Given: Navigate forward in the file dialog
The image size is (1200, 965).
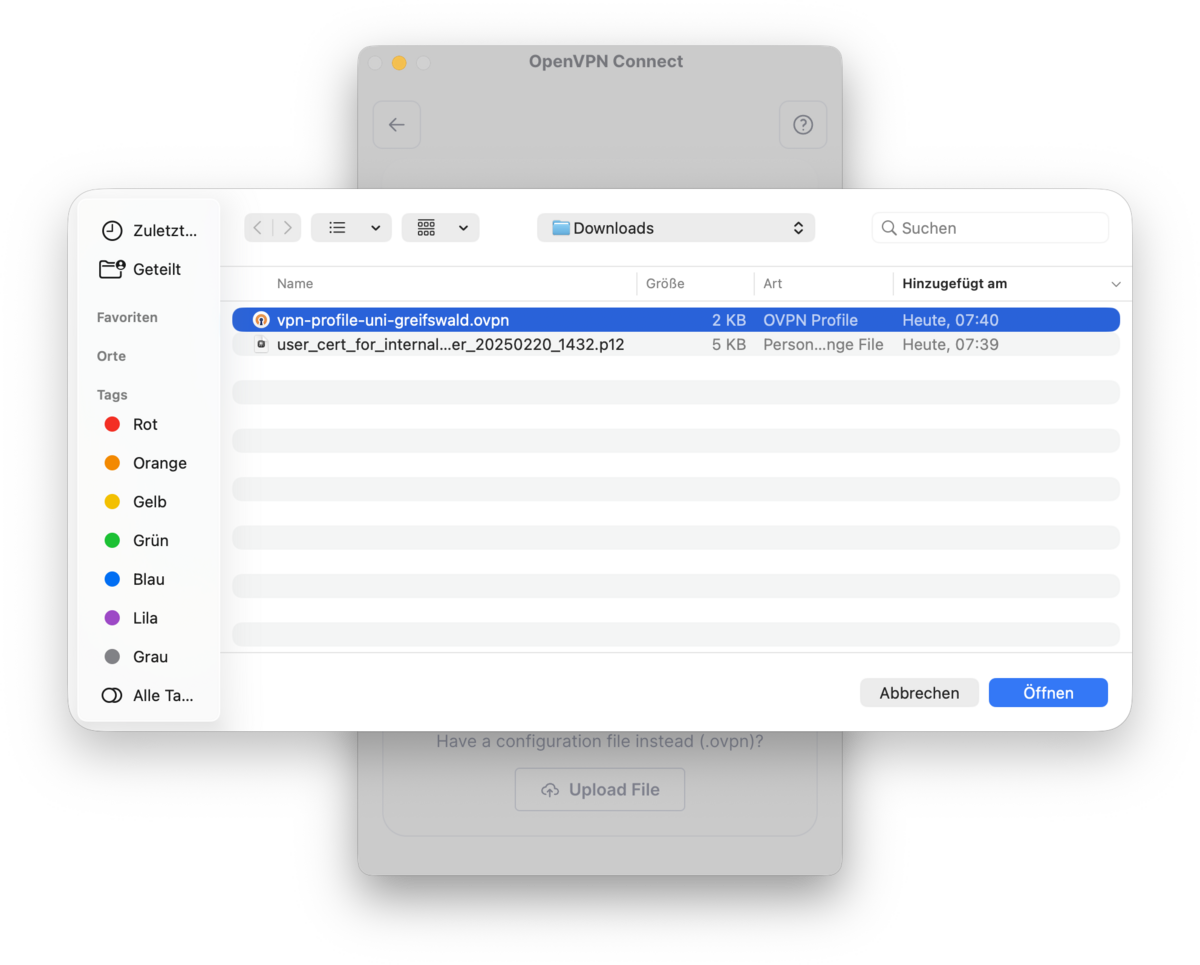Looking at the screenshot, I should (x=287, y=228).
